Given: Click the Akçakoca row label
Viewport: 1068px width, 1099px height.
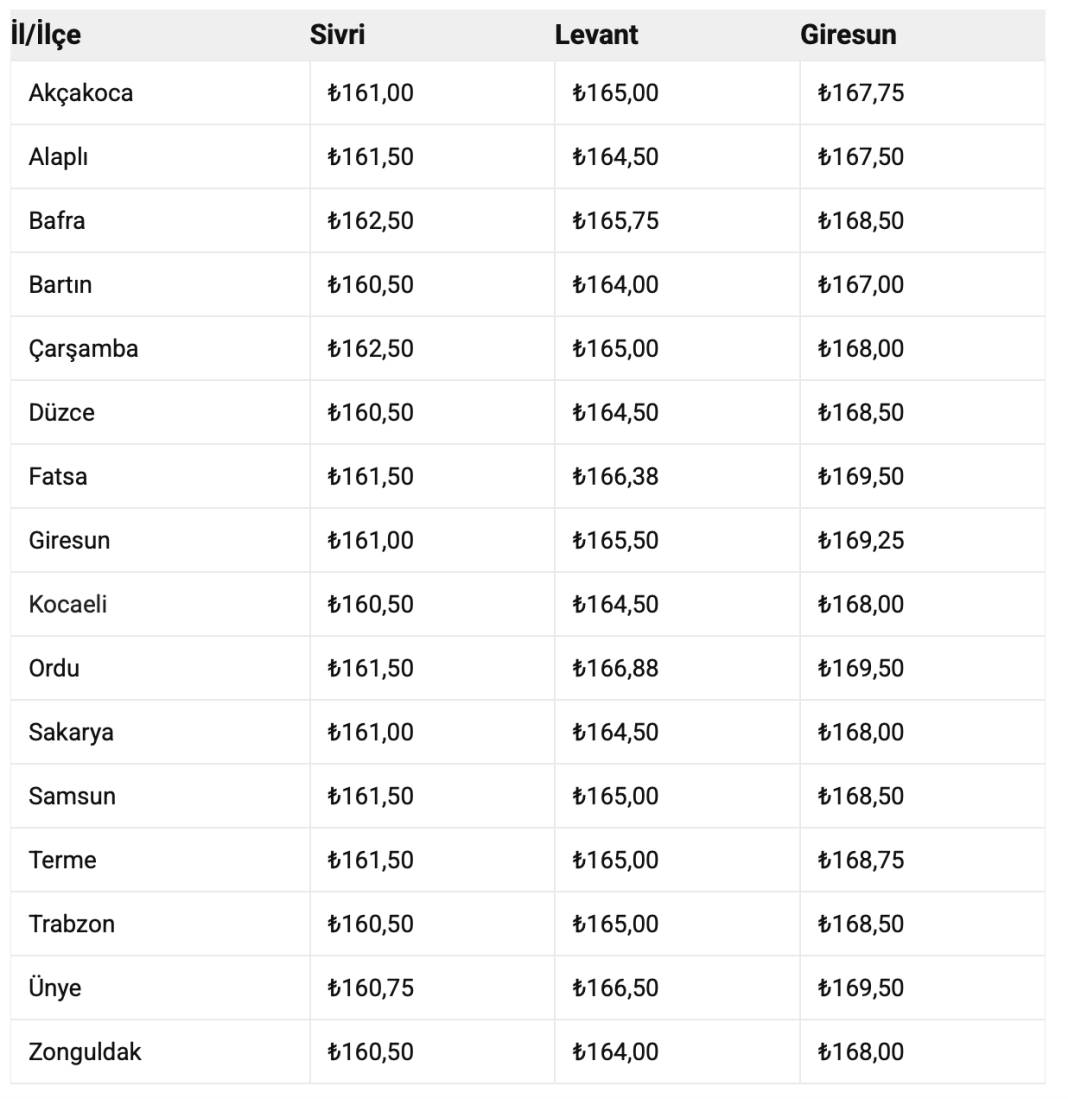Looking at the screenshot, I should [81, 93].
